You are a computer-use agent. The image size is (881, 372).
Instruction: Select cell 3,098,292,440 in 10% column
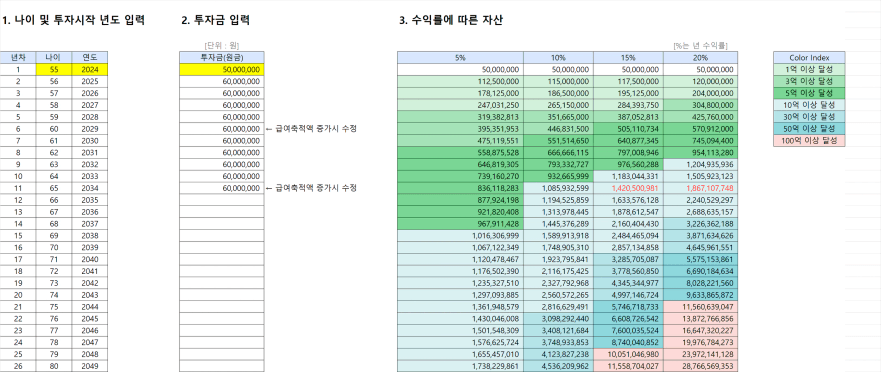point(558,319)
